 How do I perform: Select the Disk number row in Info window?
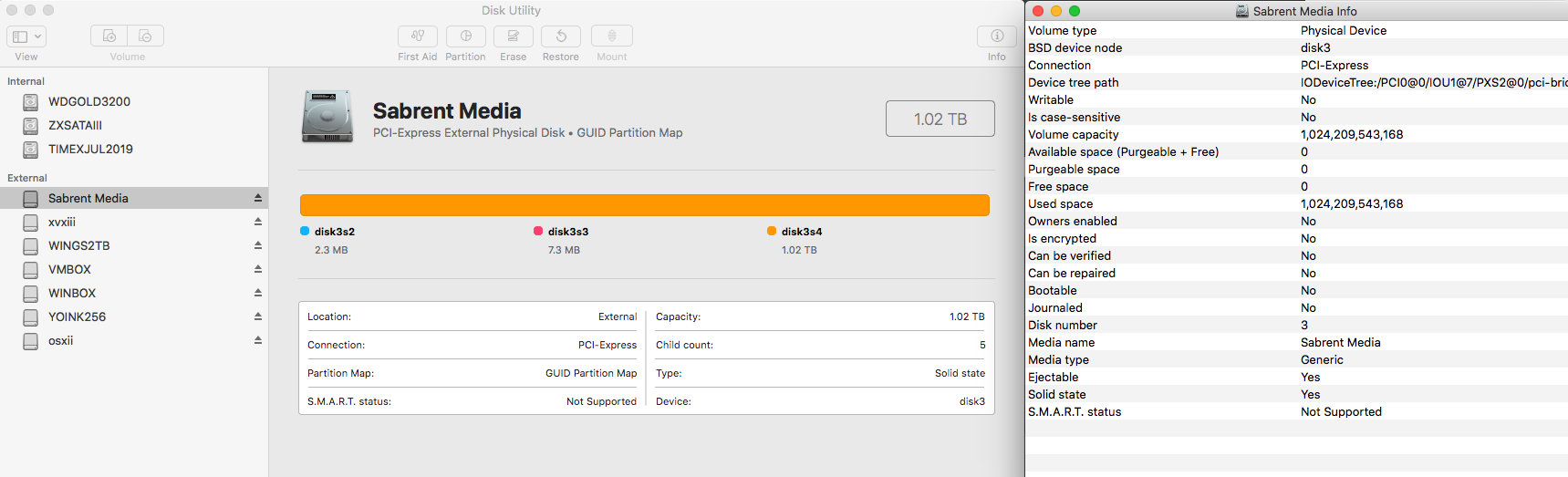tap(1296, 325)
